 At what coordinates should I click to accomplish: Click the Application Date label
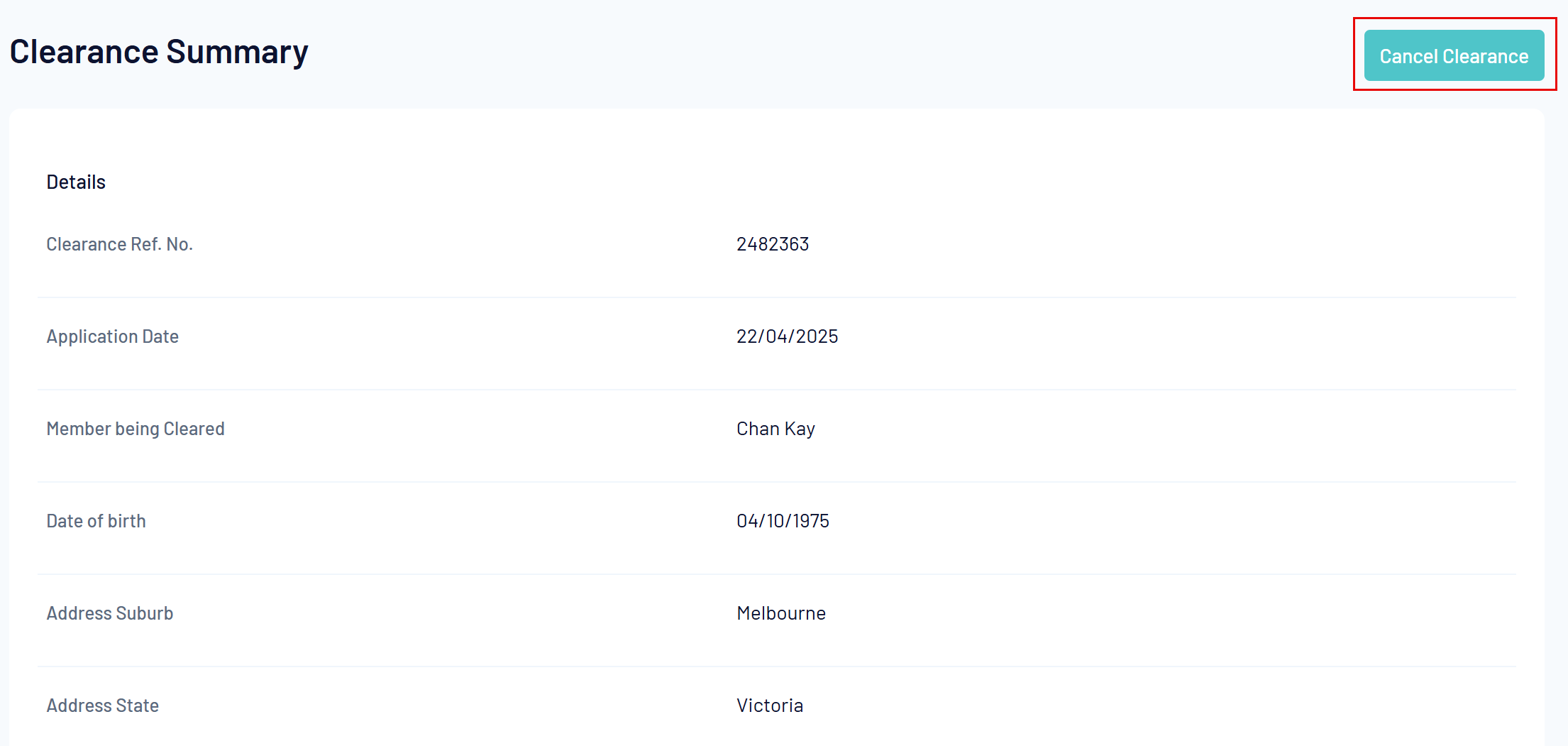(x=113, y=336)
